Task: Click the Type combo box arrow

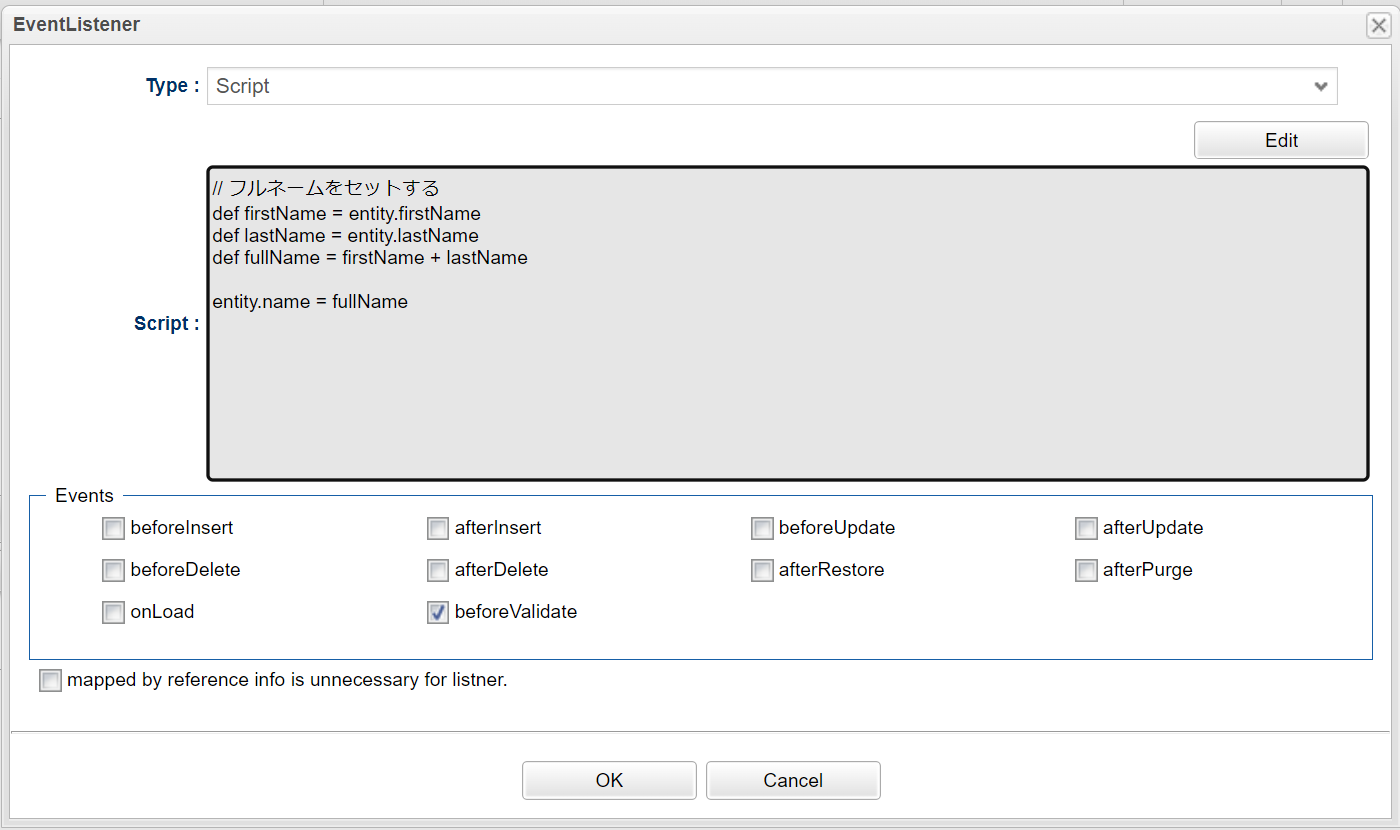Action: click(1320, 86)
